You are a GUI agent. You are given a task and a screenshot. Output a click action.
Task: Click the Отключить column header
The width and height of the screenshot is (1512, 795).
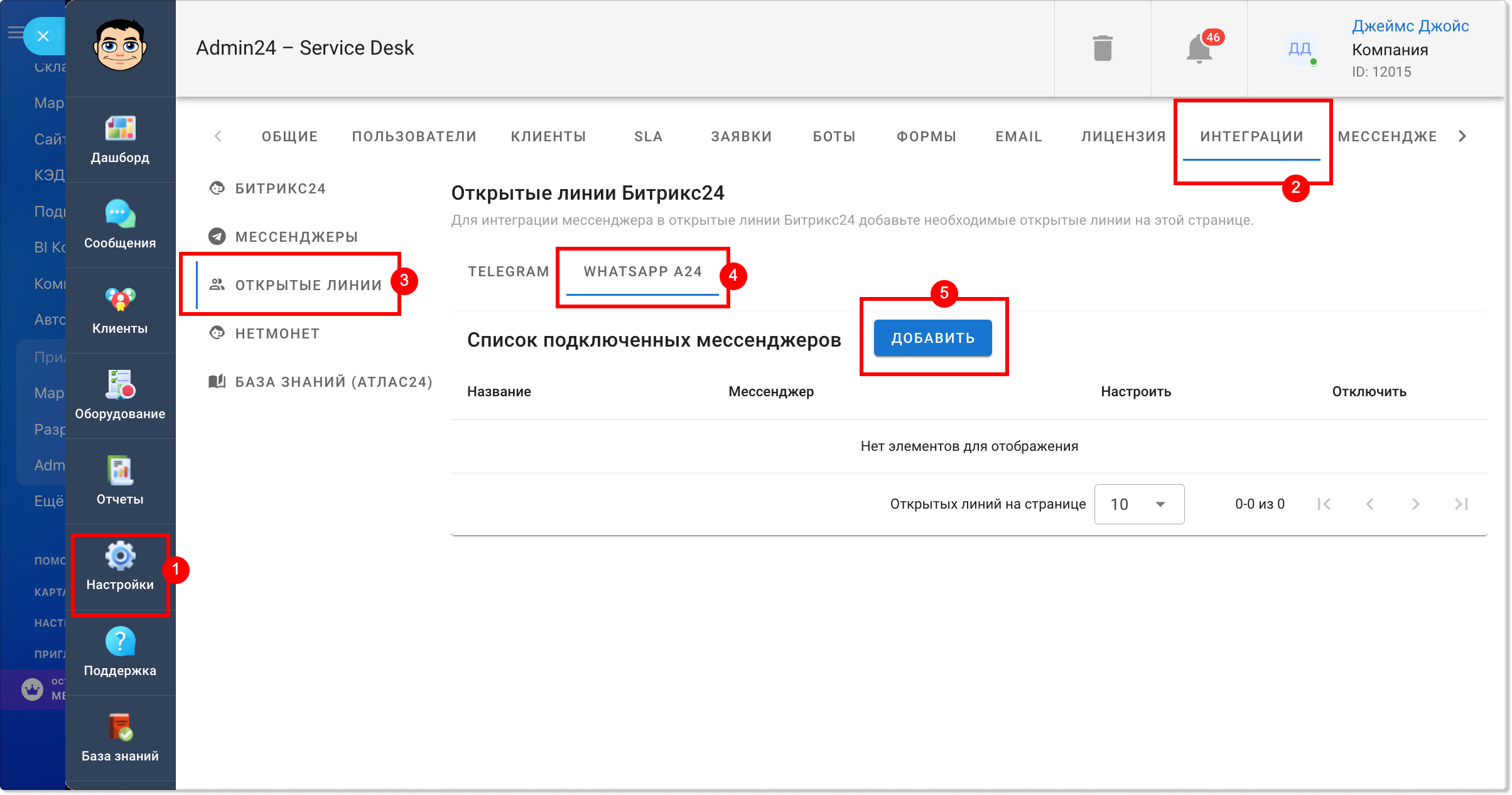click(x=1369, y=391)
